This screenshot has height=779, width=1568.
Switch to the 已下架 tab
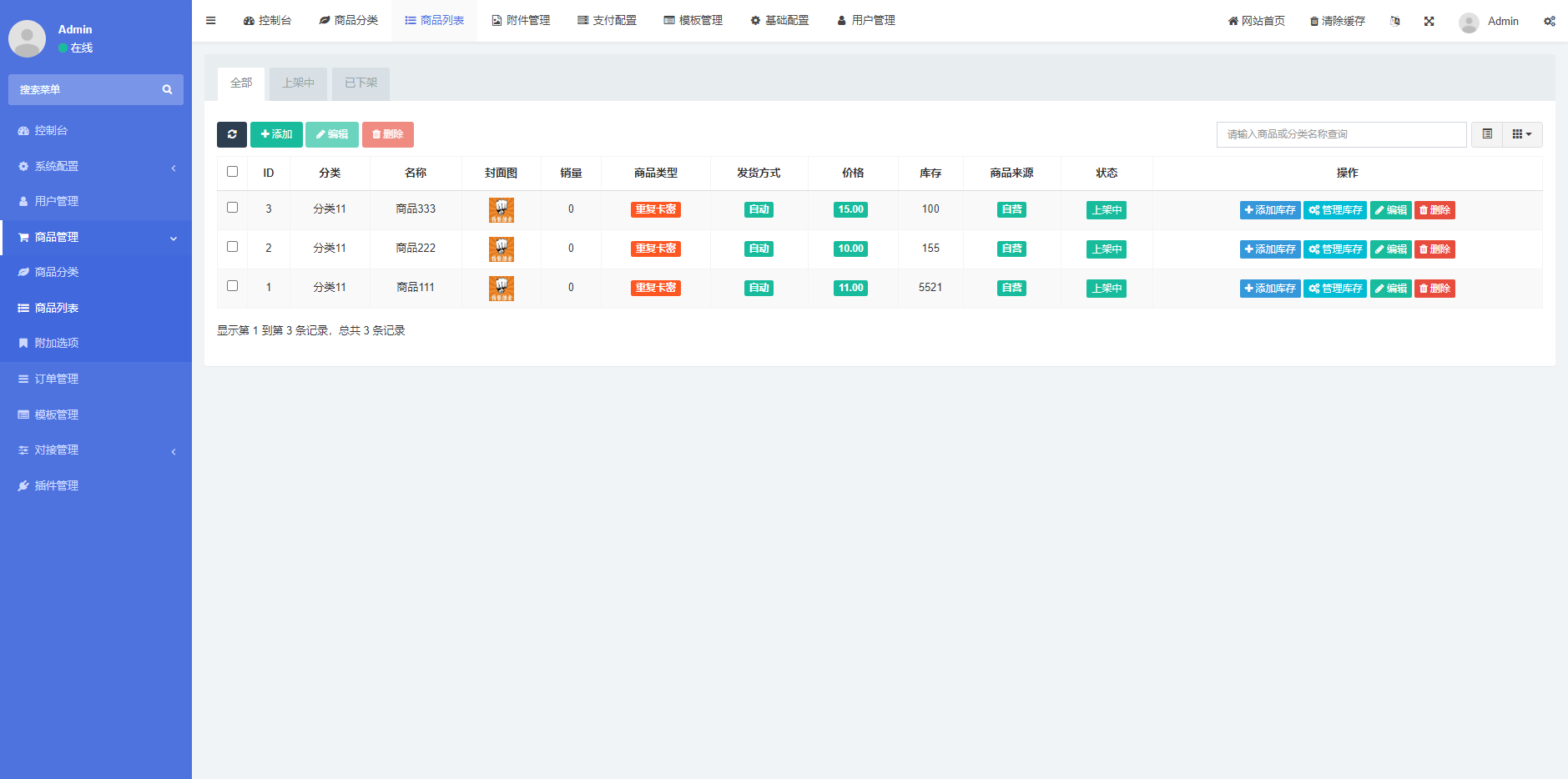click(360, 83)
